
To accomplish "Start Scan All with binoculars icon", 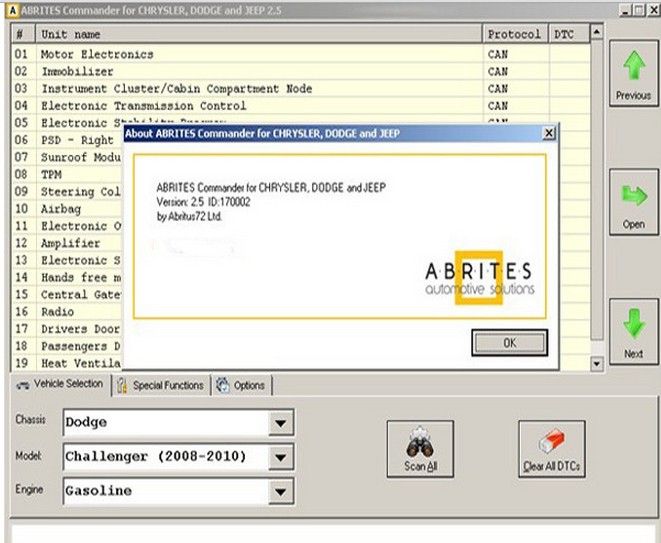I will (420, 449).
